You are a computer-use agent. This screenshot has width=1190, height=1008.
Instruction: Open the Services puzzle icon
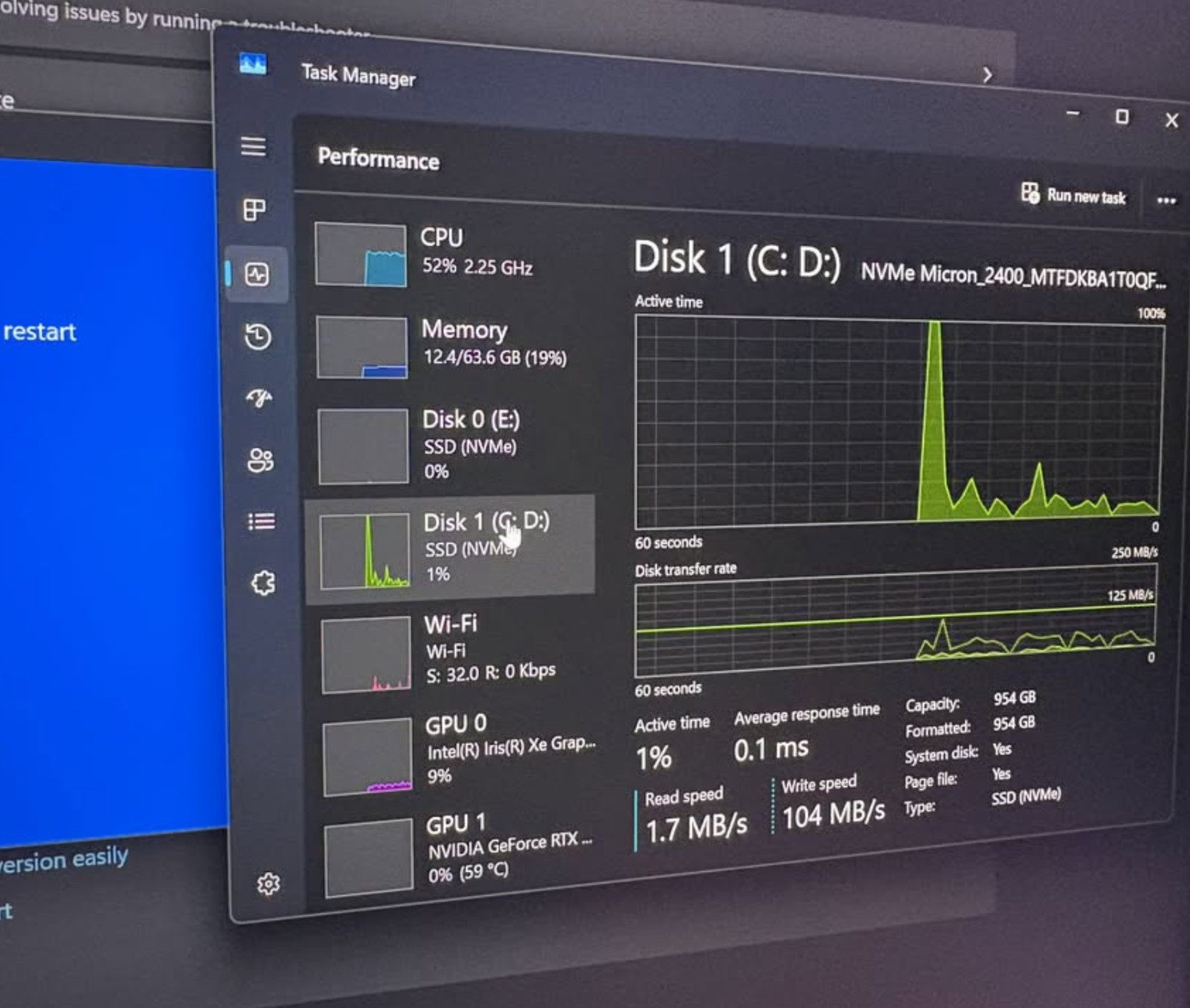[263, 582]
